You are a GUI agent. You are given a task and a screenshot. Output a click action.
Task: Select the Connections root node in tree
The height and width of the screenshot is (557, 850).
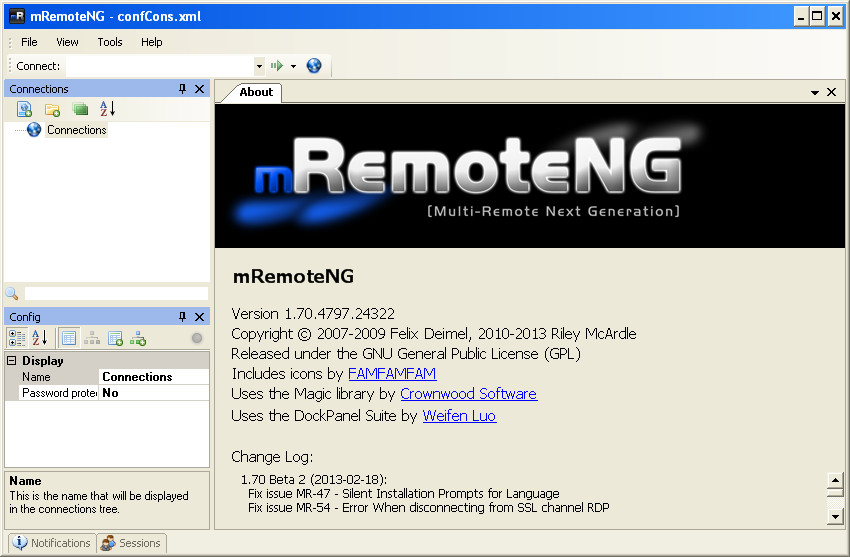pyautogui.click(x=76, y=130)
